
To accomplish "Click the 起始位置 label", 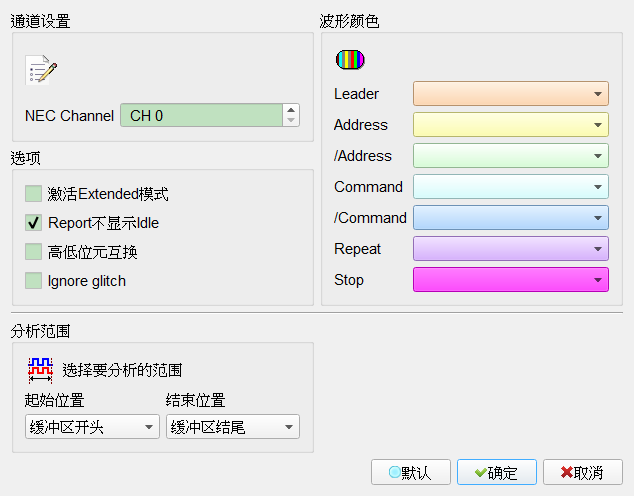I will pyautogui.click(x=55, y=400).
